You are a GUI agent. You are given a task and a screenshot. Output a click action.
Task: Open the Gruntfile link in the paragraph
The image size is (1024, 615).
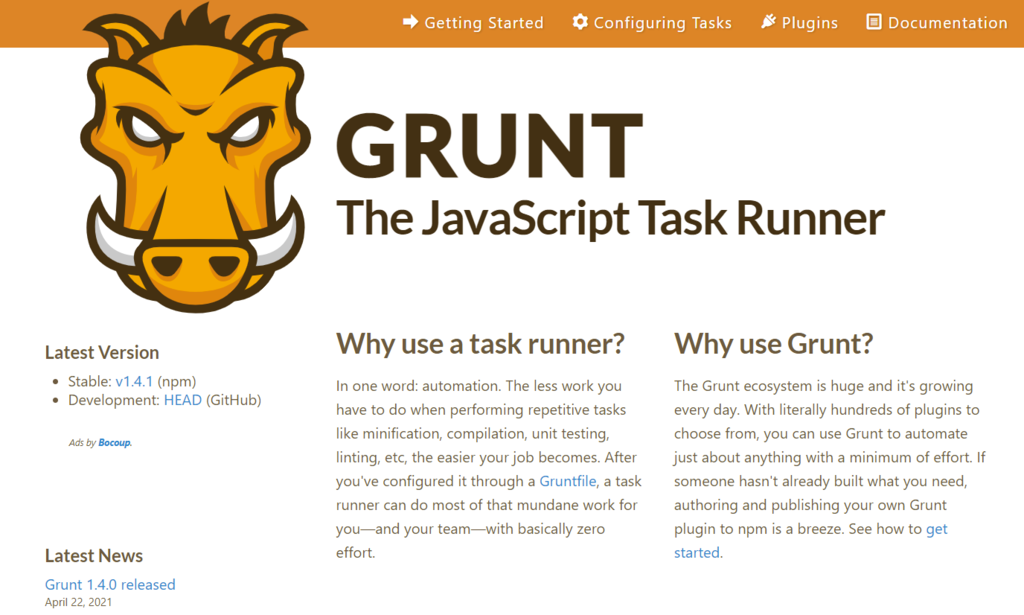[x=567, y=481]
